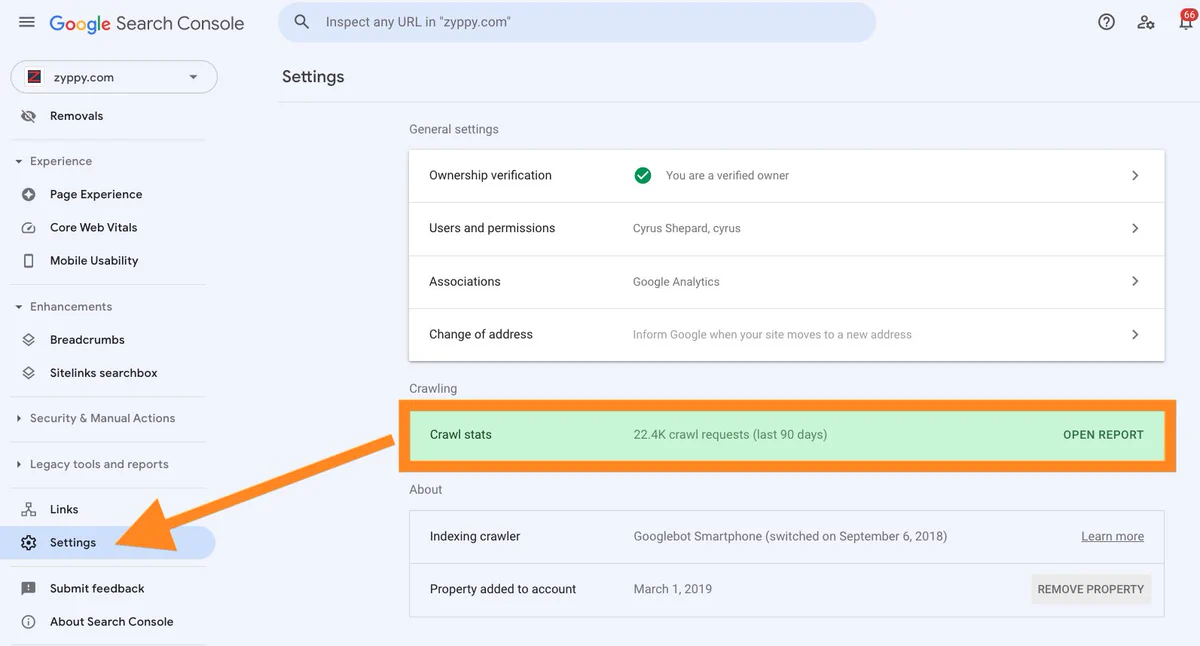Click the Core Web Vitals gauge icon

29,227
